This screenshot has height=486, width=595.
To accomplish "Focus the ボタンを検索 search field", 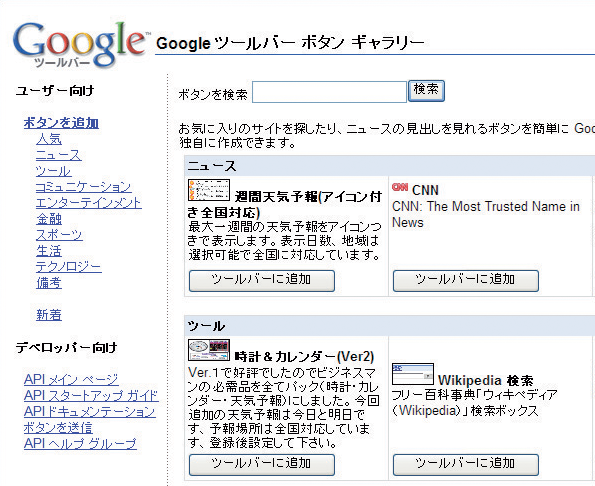I will pyautogui.click(x=329, y=92).
